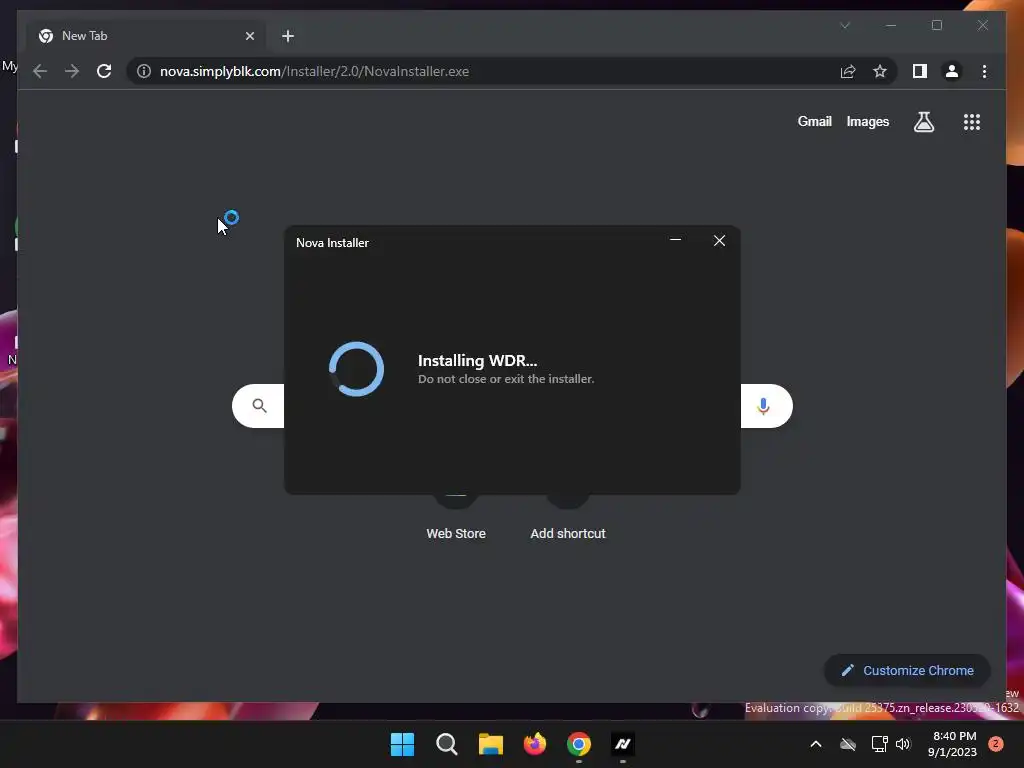Open Google Images link

867,121
